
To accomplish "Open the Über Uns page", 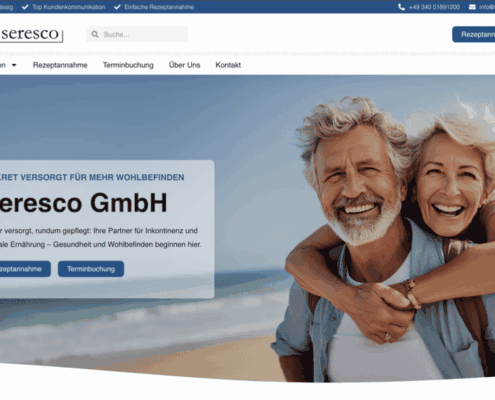I will [x=184, y=65].
